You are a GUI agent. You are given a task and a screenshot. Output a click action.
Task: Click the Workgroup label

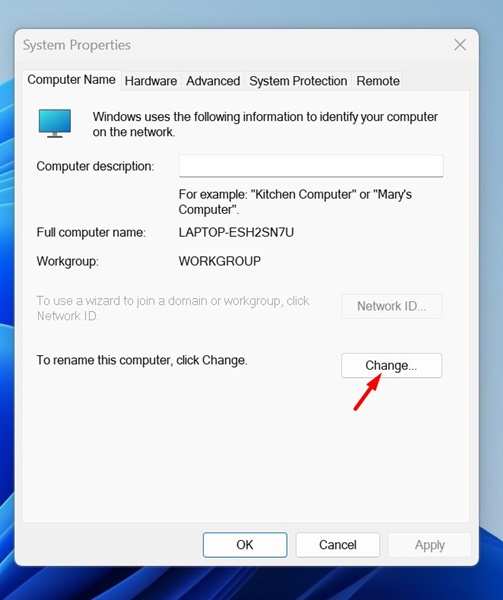point(67,261)
